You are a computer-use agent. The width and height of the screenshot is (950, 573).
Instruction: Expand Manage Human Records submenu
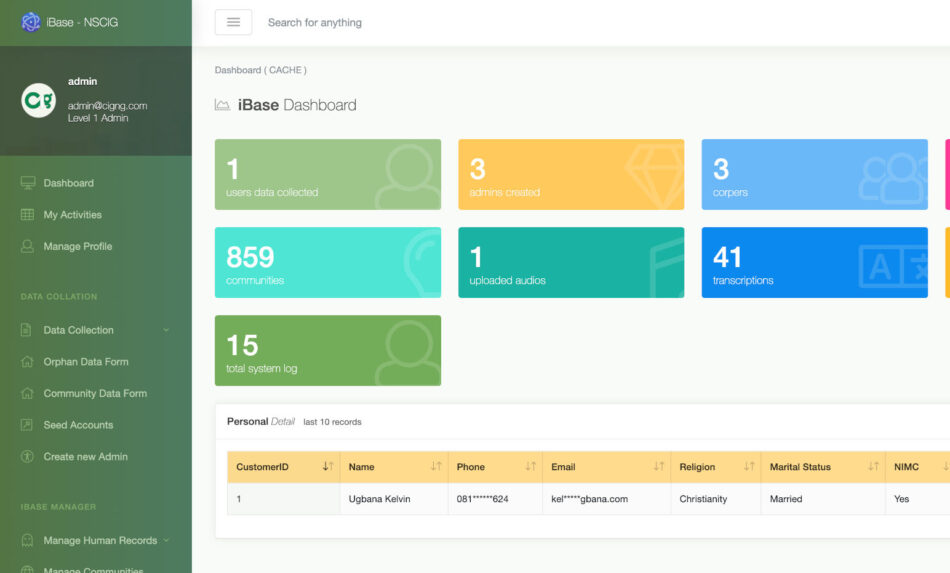coord(166,540)
